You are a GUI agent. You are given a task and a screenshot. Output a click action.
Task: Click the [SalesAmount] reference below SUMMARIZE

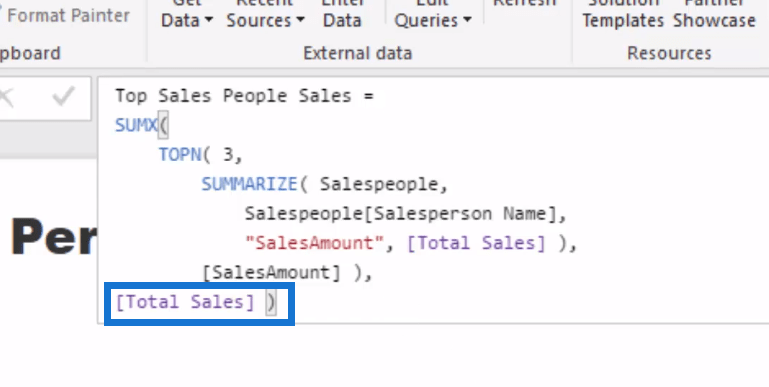tap(271, 273)
